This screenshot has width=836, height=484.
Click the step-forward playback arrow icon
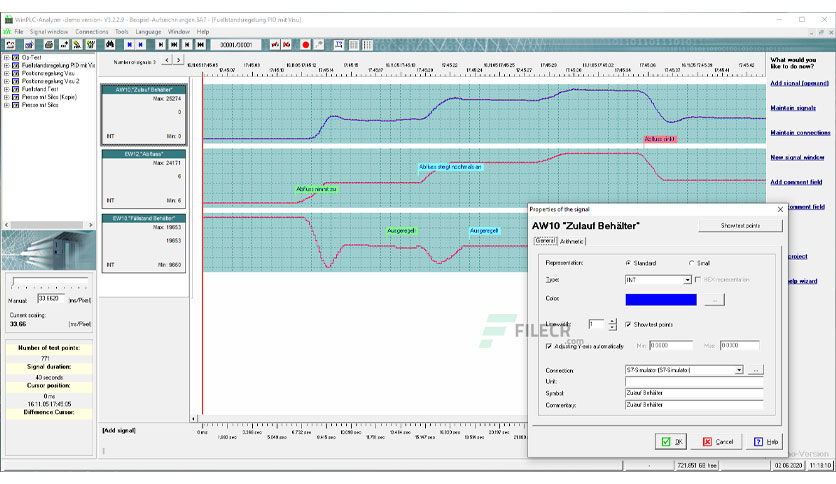click(160, 45)
